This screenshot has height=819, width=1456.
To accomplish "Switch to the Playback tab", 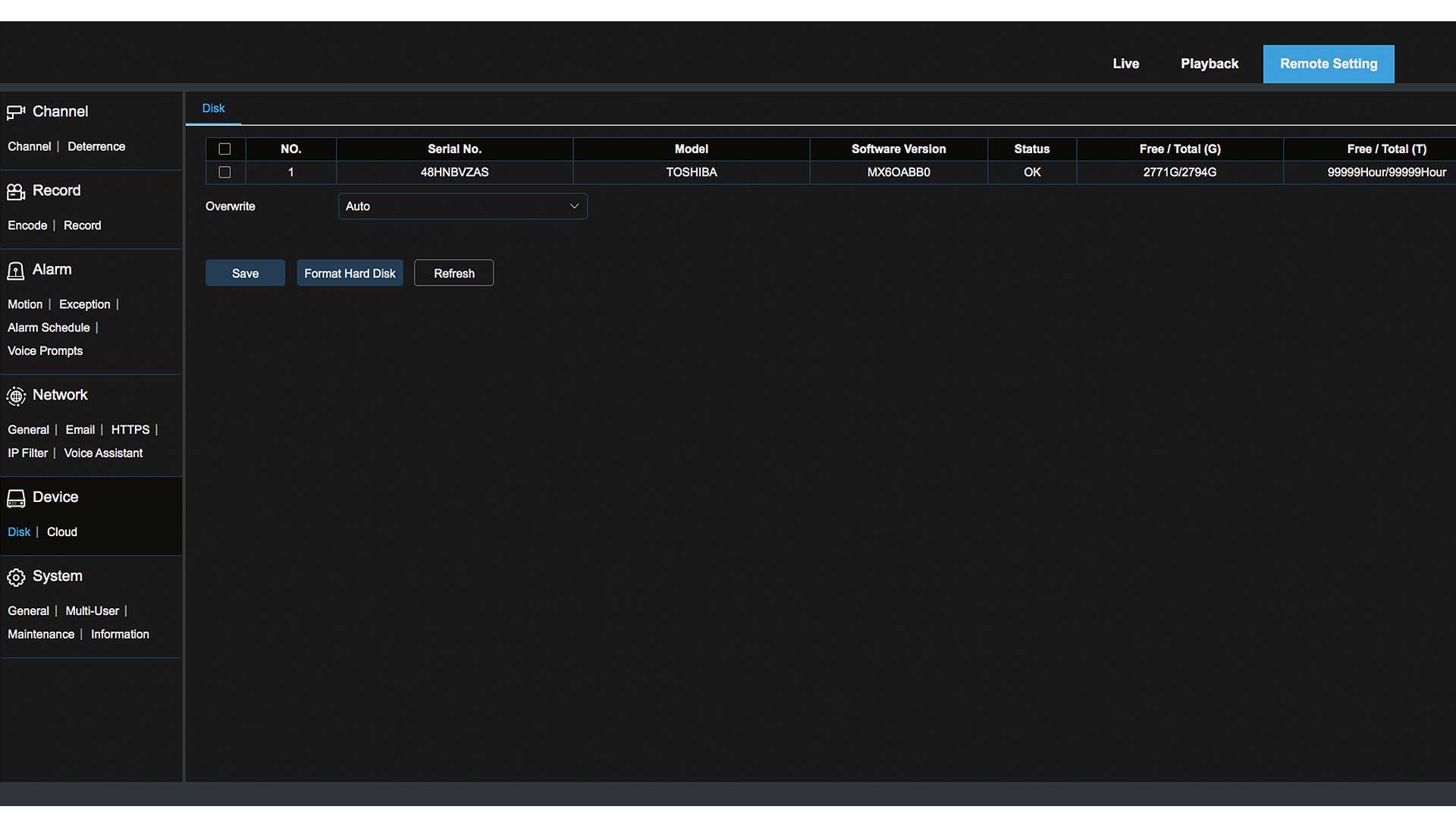I will click(1209, 64).
